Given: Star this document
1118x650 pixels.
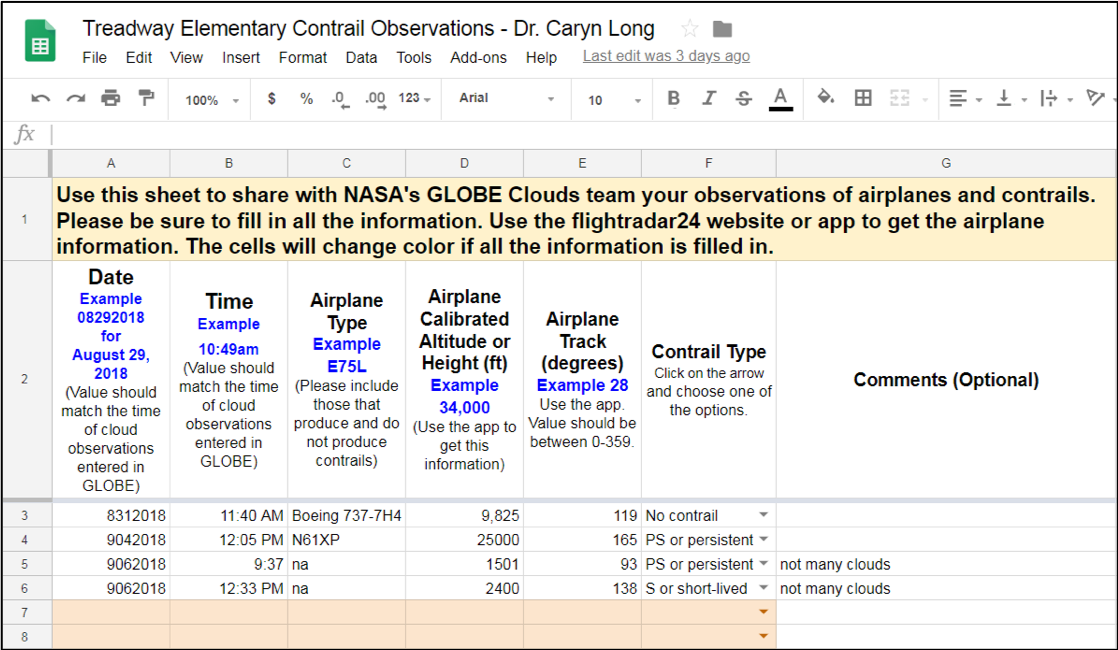Looking at the screenshot, I should (x=689, y=29).
